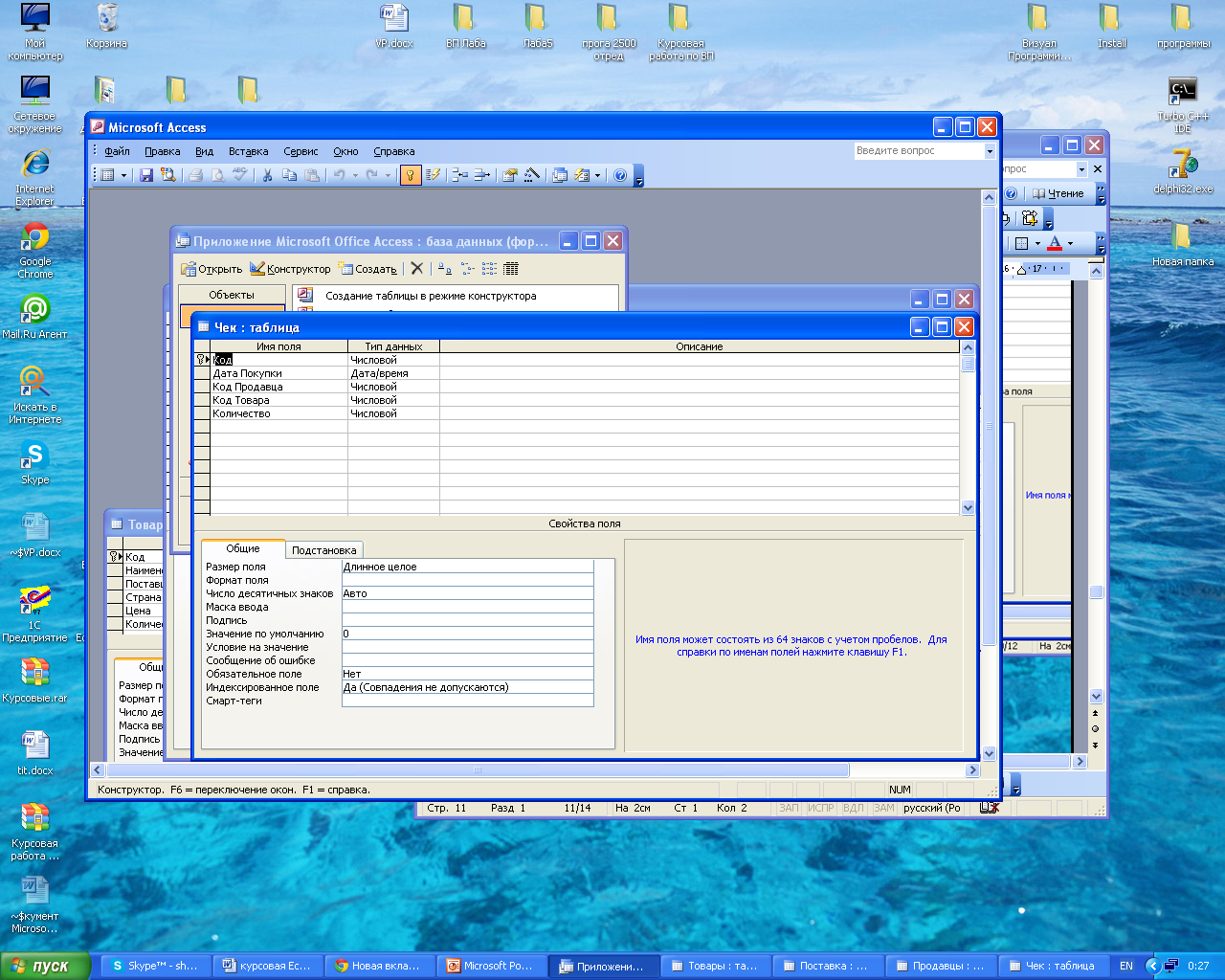Click the 'Дата Покупки' field name cell
The image size is (1225, 980).
point(278,373)
